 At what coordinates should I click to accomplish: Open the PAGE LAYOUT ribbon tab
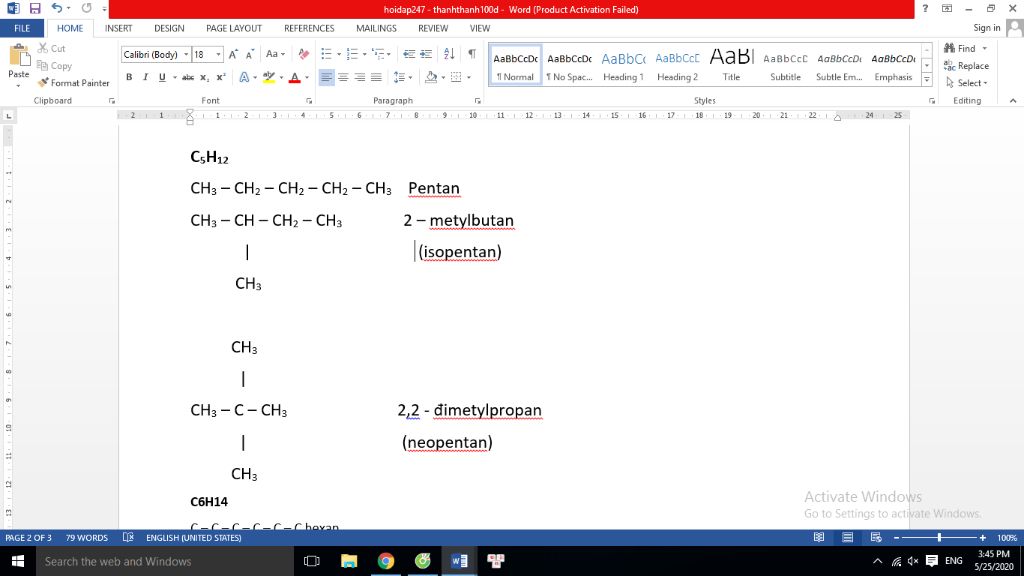pos(233,28)
